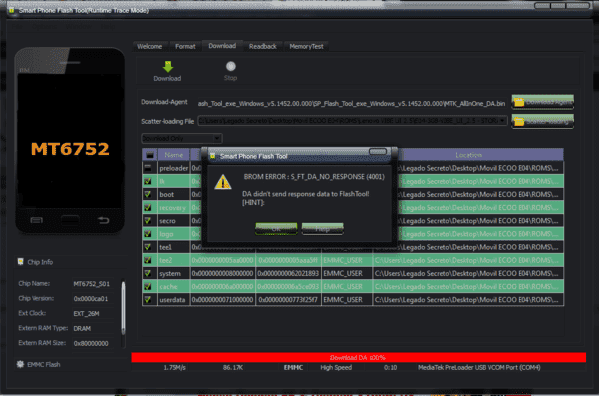This screenshot has height=396, width=599.
Task: Expand the Download Only mode dropdown
Action: tap(217, 138)
